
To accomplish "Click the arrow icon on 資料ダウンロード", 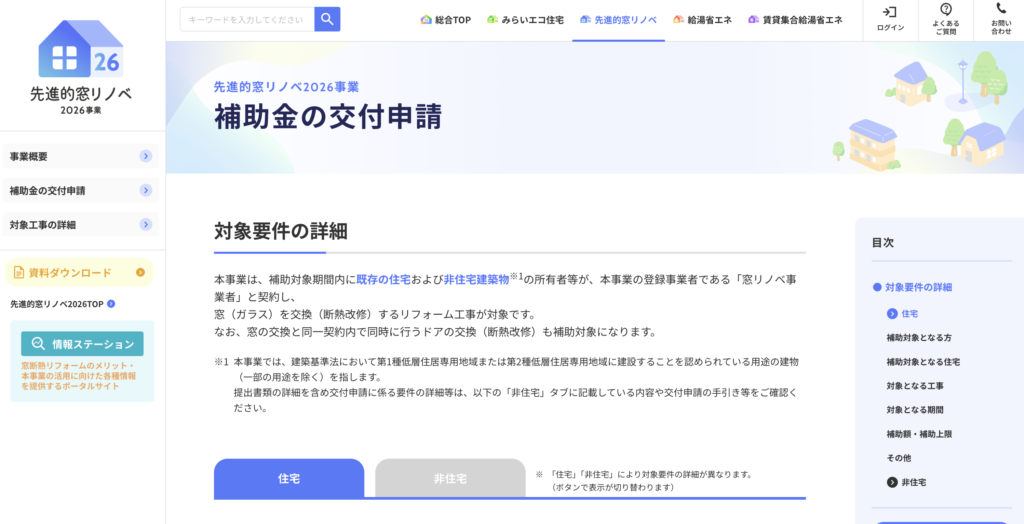I will tap(140, 272).
